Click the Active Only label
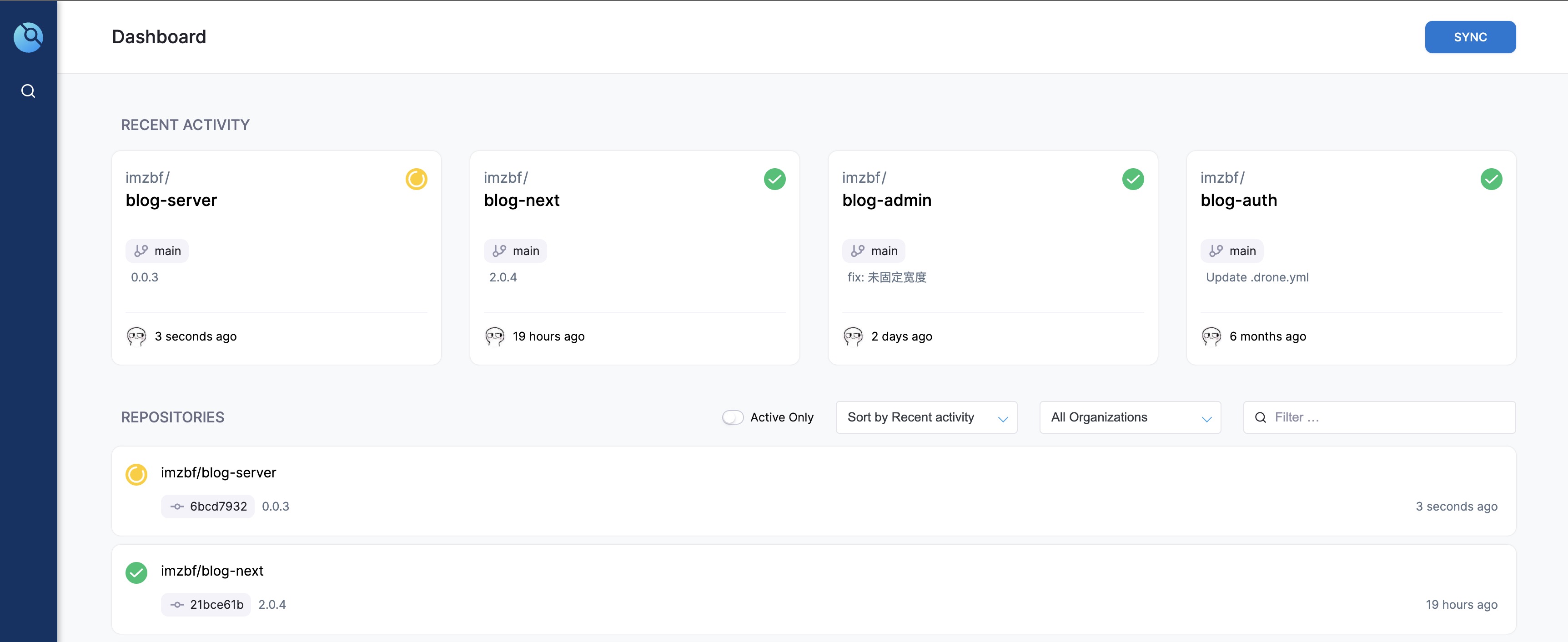Image resolution: width=1568 pixels, height=642 pixels. coord(782,417)
